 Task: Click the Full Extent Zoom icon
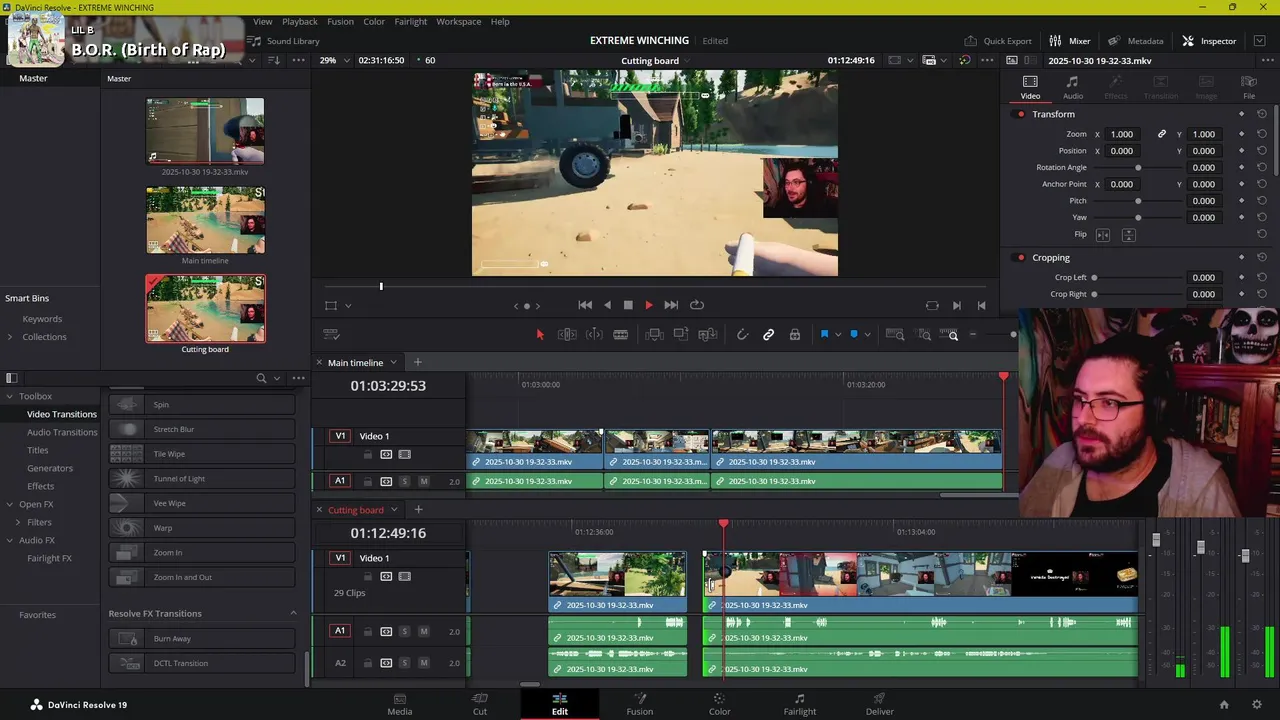[895, 335]
